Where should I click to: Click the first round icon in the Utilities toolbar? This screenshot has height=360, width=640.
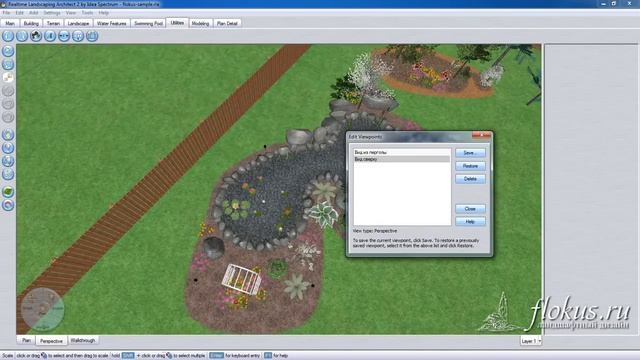click(8, 36)
